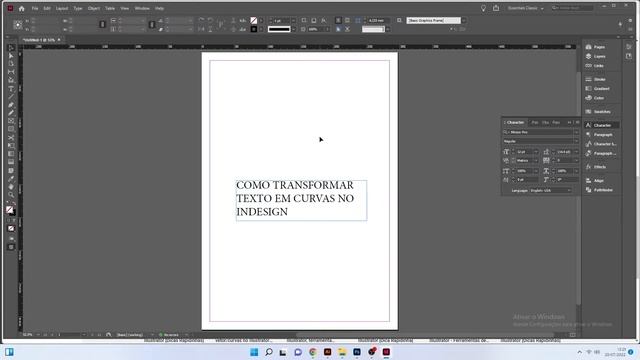The height and width of the screenshot is (360, 640).
Task: Toggle constrain proportions for scaling percentages
Action: [151, 25]
